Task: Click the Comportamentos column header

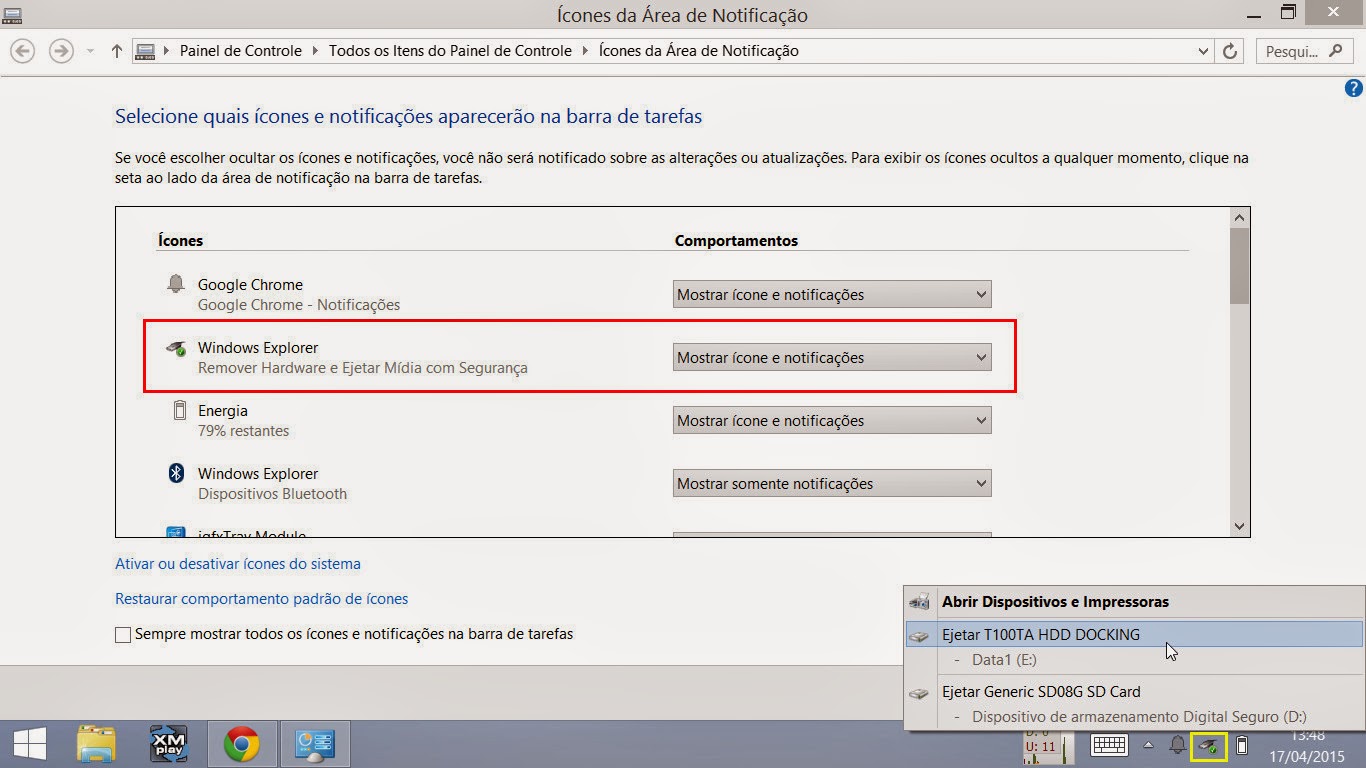Action: (x=736, y=241)
